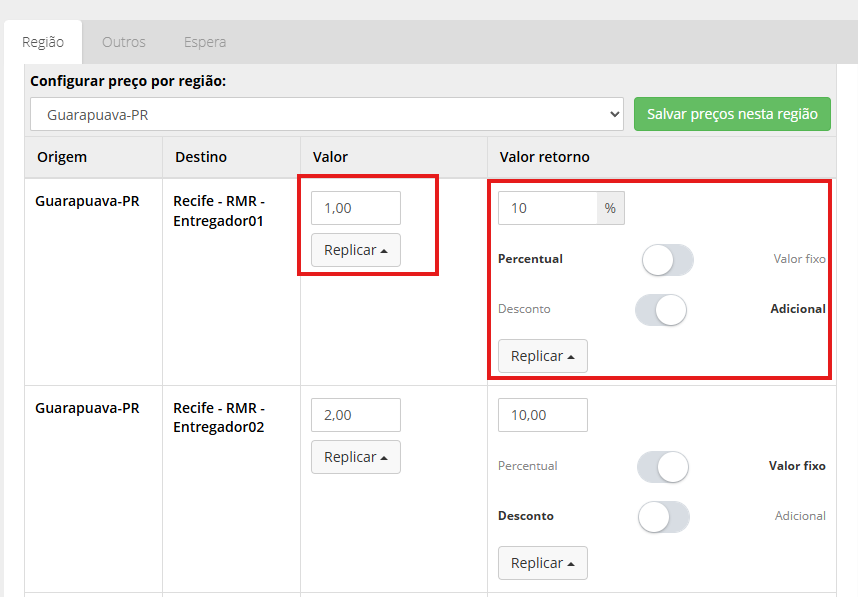Screen dimensions: 858x598
Task: Go to the Espera tab
Action: pyautogui.click(x=205, y=42)
